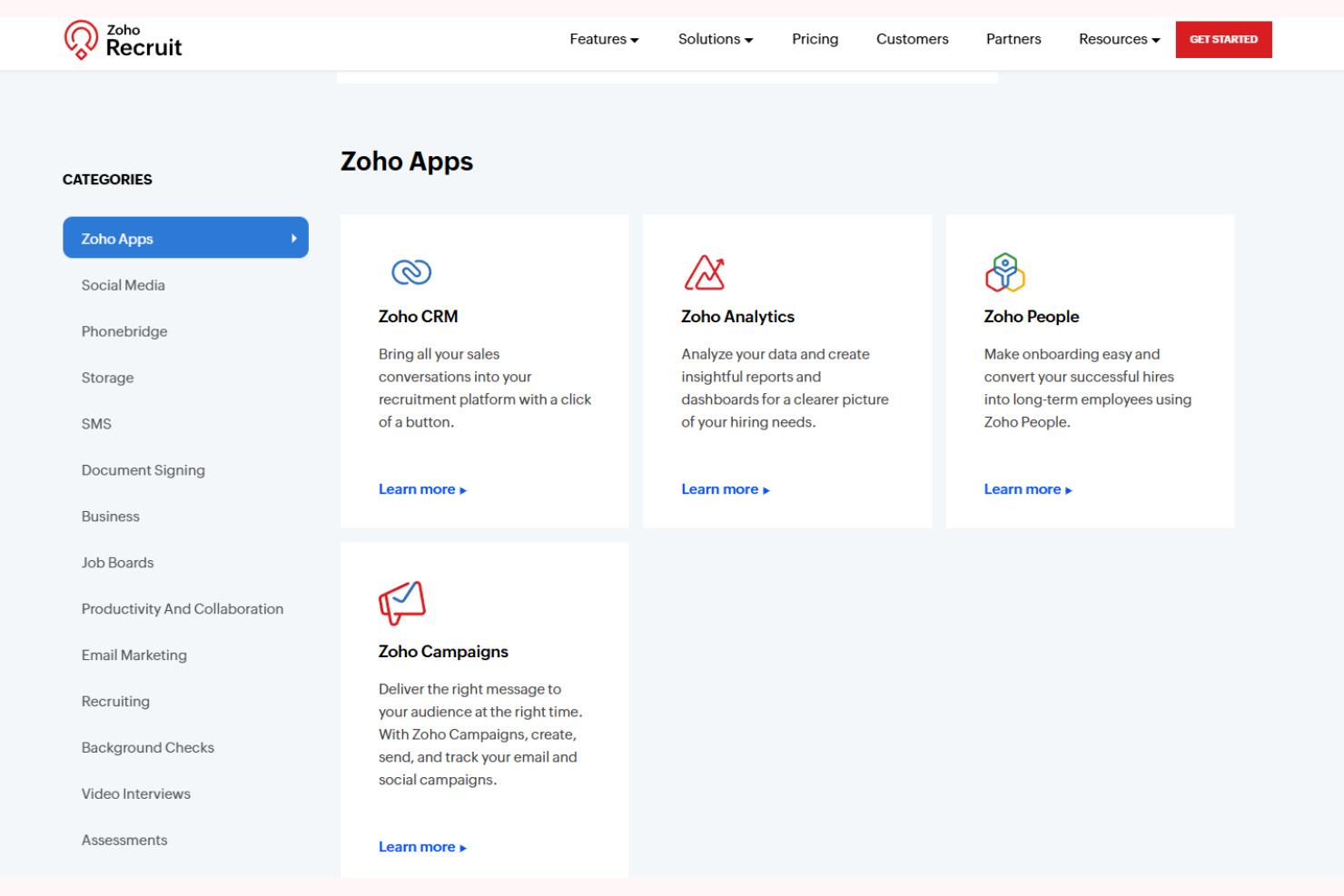Open the arrow on the Zoho Apps category

coord(292,238)
